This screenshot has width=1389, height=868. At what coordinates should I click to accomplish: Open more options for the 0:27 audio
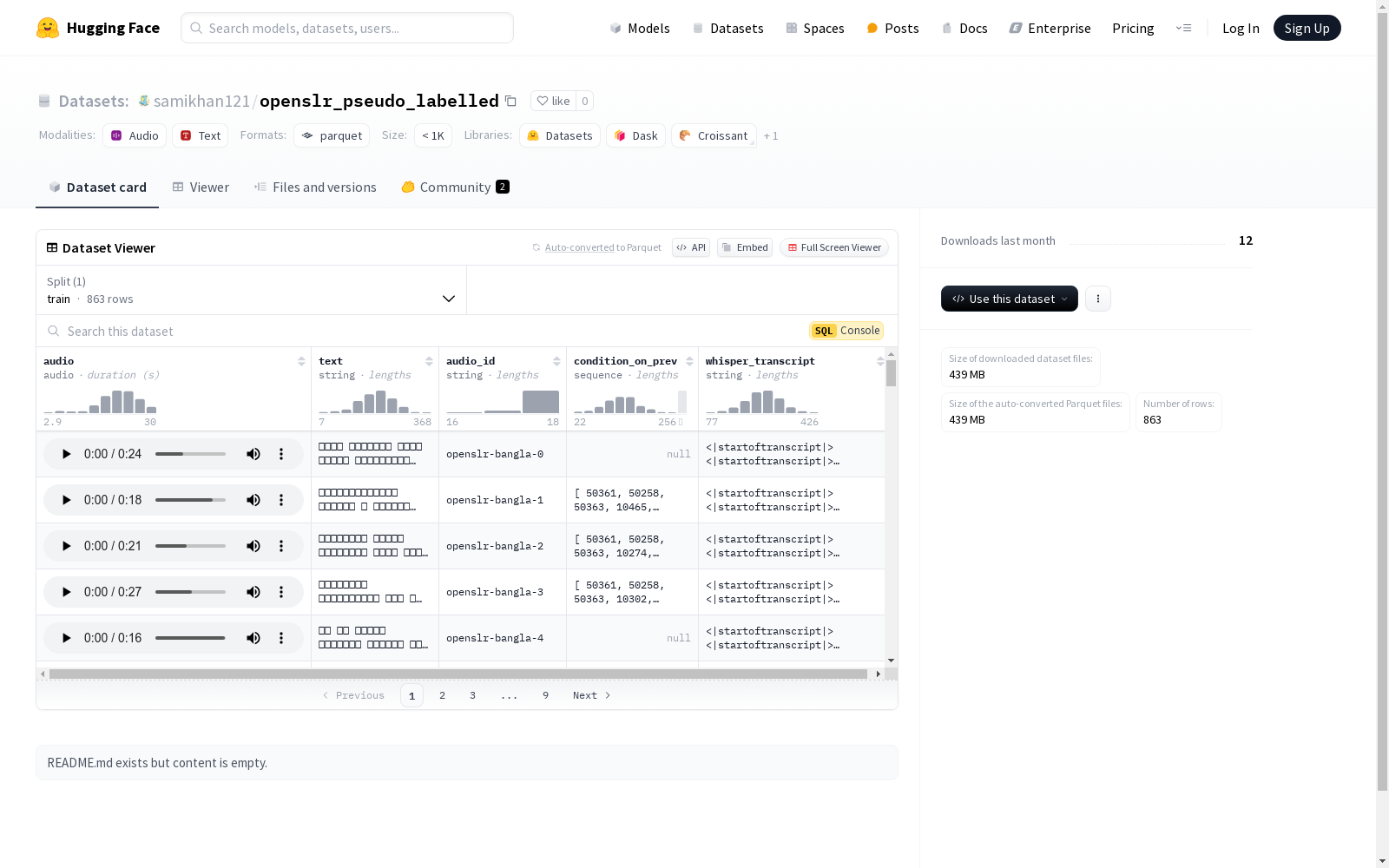coord(281,592)
